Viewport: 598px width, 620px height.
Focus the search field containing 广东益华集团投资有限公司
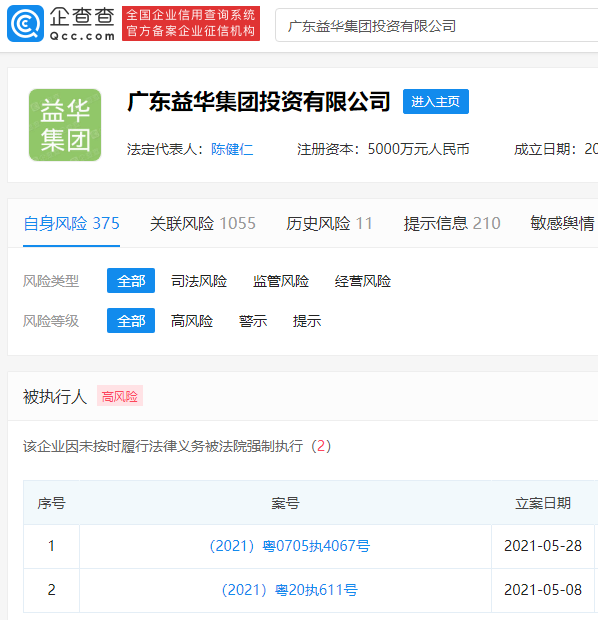coord(437,26)
